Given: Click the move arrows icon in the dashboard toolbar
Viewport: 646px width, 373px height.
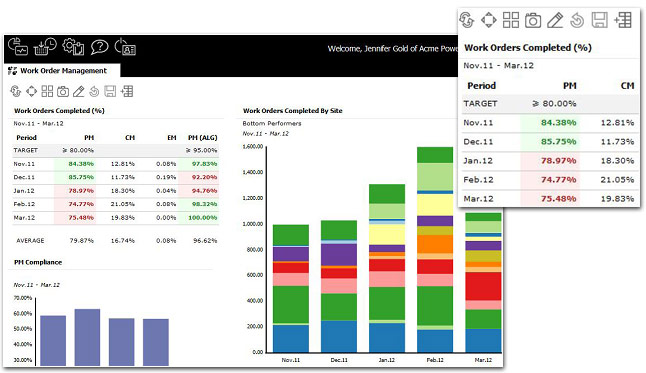Looking at the screenshot, I should pos(31,91).
